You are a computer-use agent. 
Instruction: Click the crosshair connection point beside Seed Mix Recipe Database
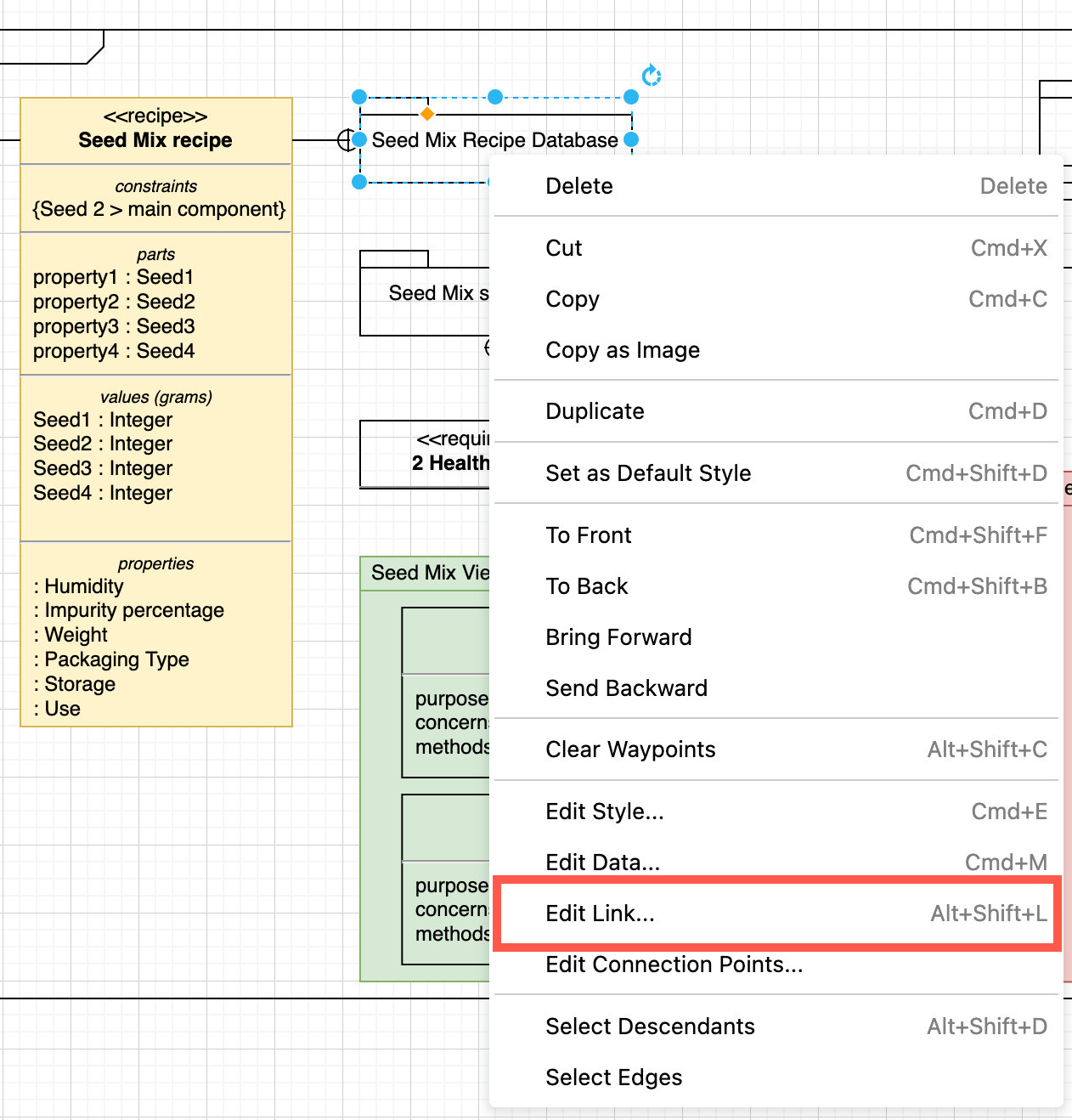(347, 139)
